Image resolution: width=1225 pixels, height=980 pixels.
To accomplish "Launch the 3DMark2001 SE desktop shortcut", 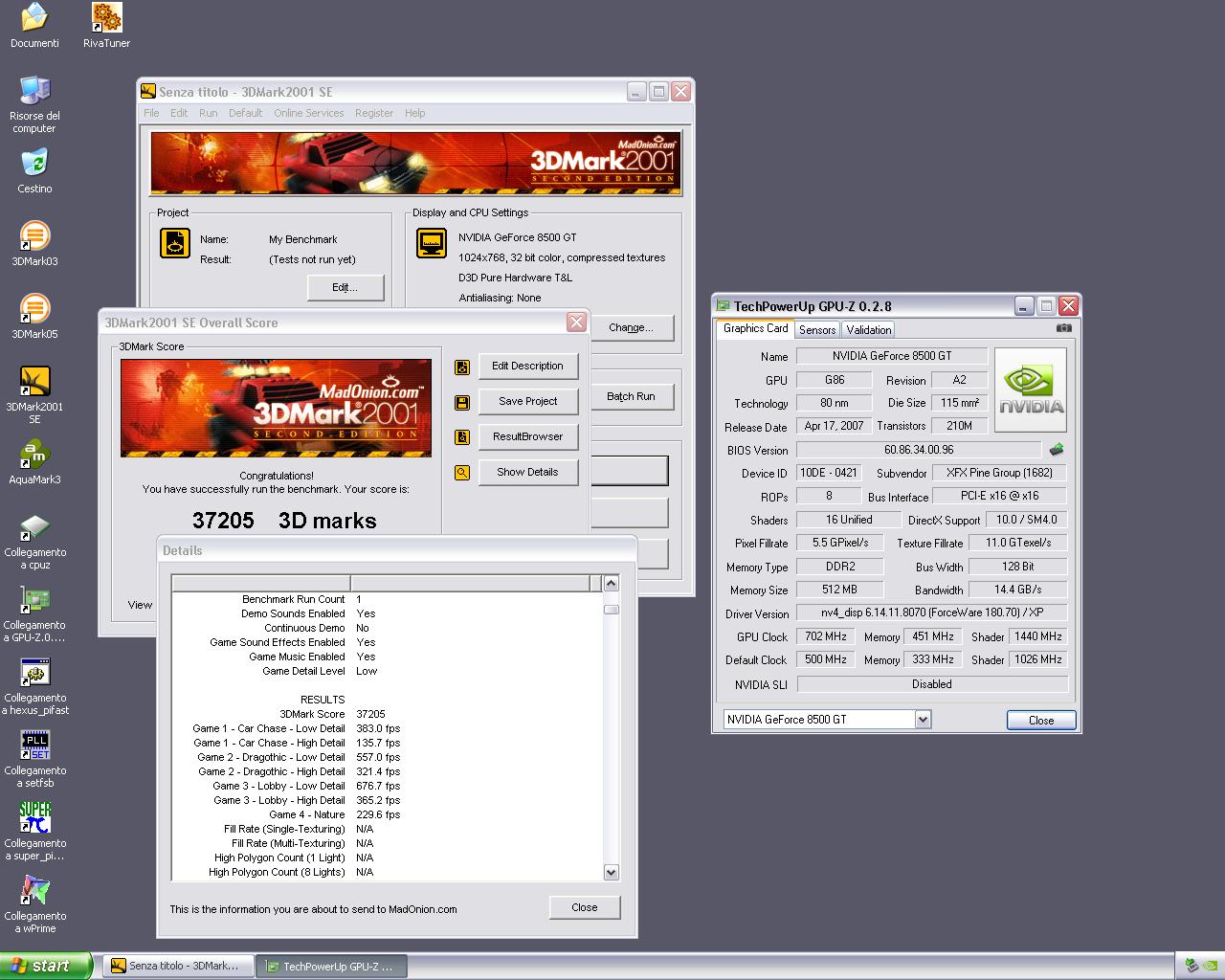I will coord(34,393).
